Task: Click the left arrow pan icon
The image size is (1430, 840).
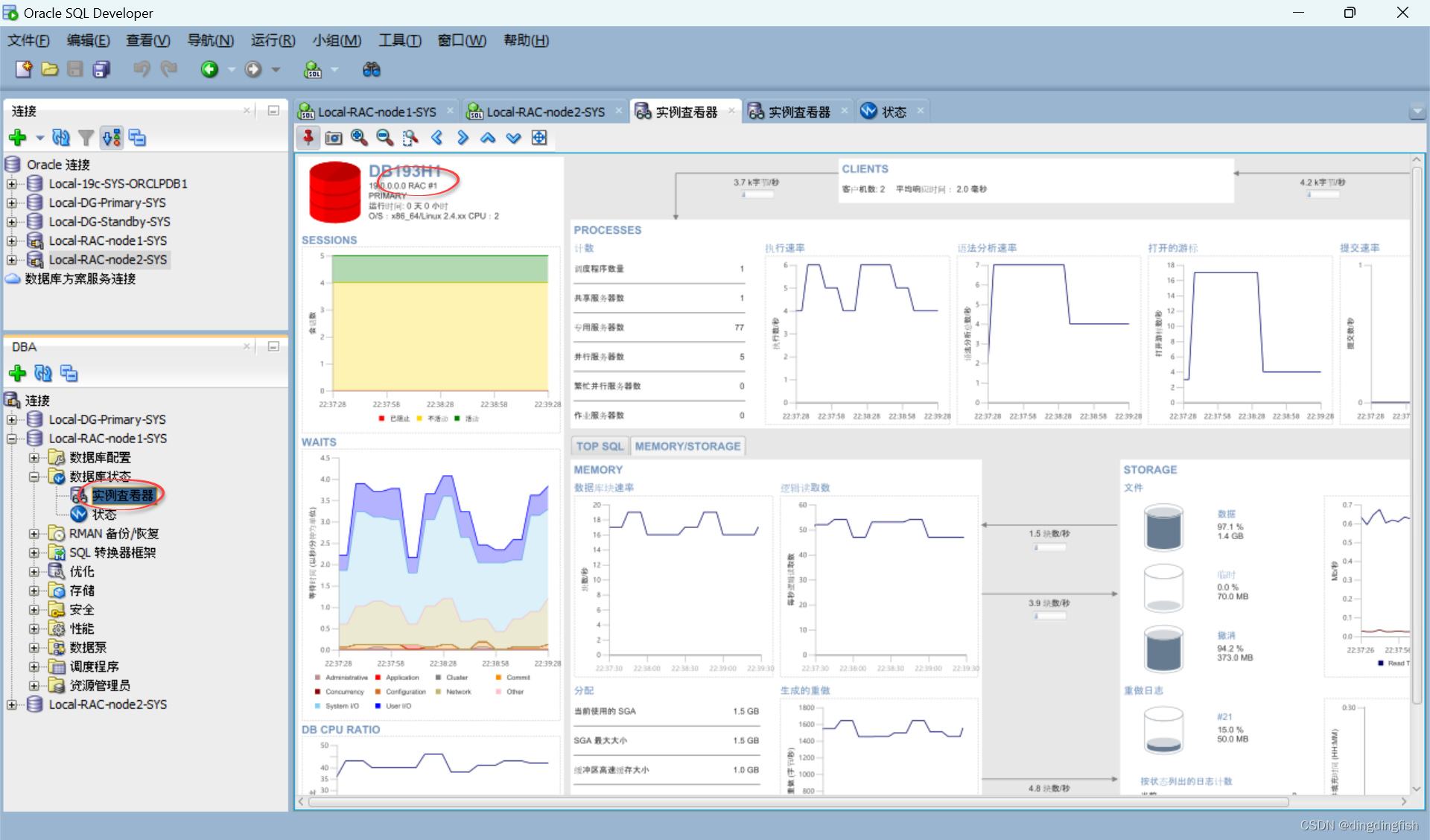Action: coord(437,137)
